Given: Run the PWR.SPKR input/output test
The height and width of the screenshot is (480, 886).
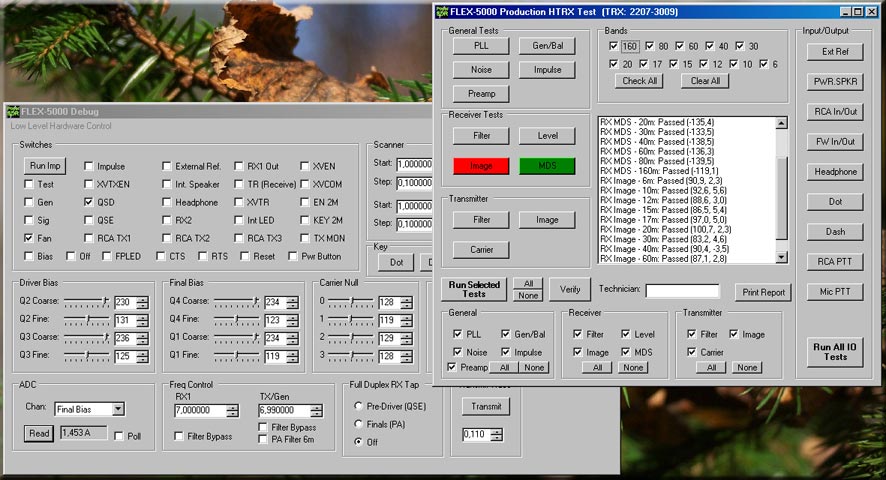Looking at the screenshot, I should [x=835, y=81].
